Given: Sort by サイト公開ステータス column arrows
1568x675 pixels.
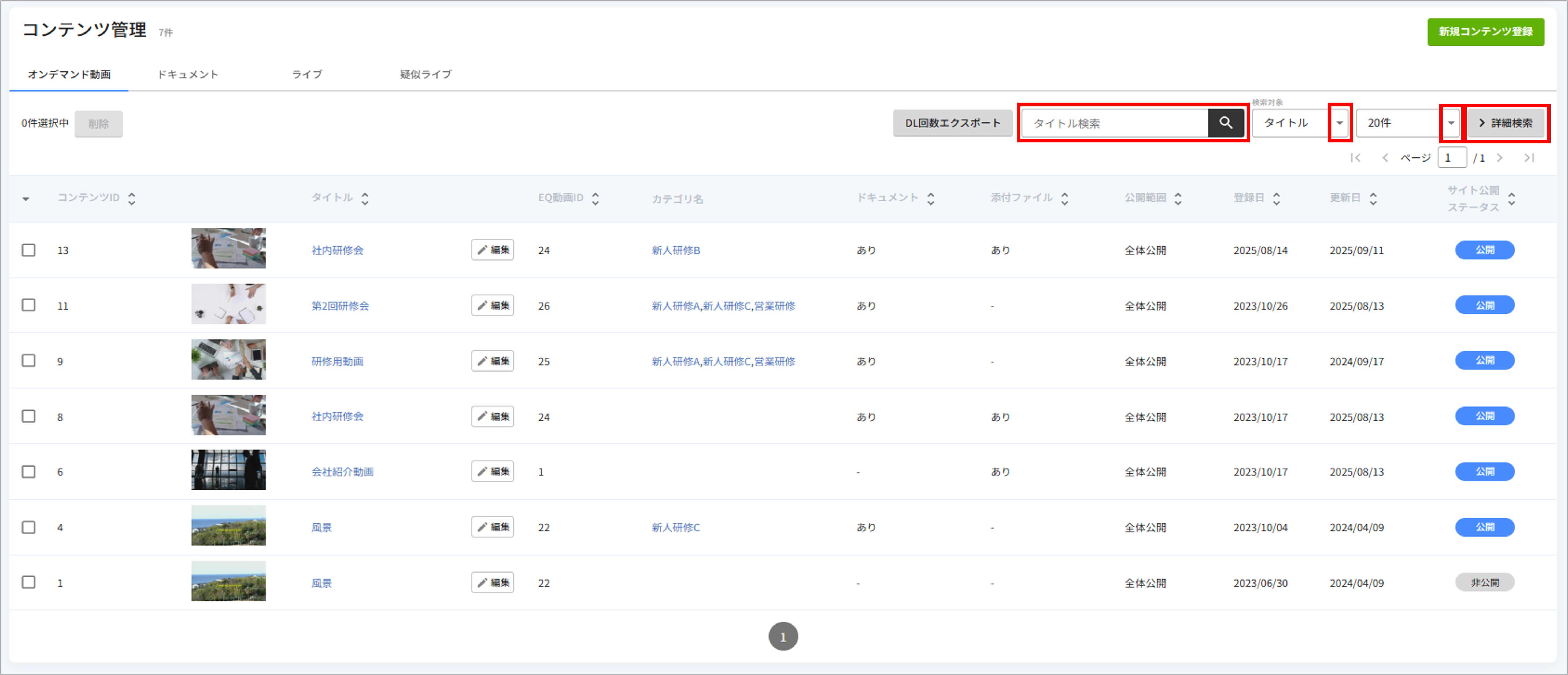Looking at the screenshot, I should tap(1512, 198).
